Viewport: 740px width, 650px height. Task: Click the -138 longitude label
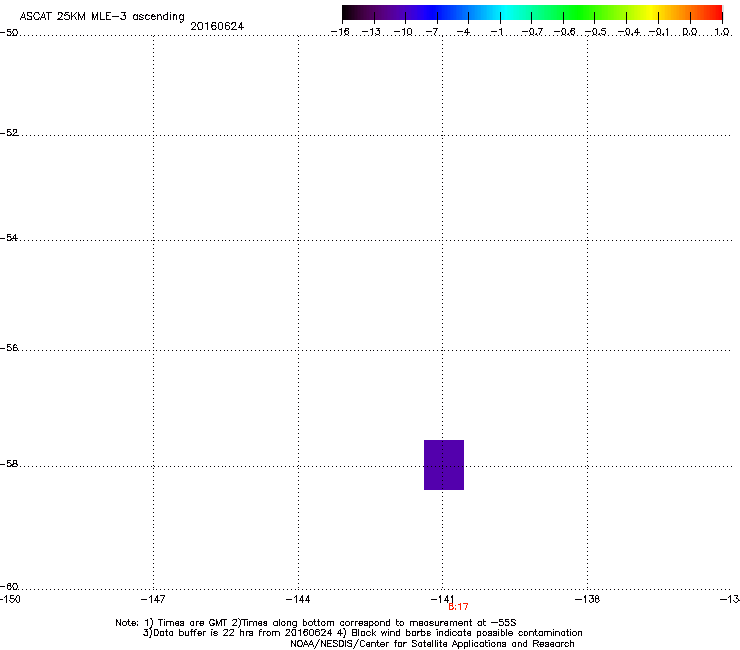(588, 599)
